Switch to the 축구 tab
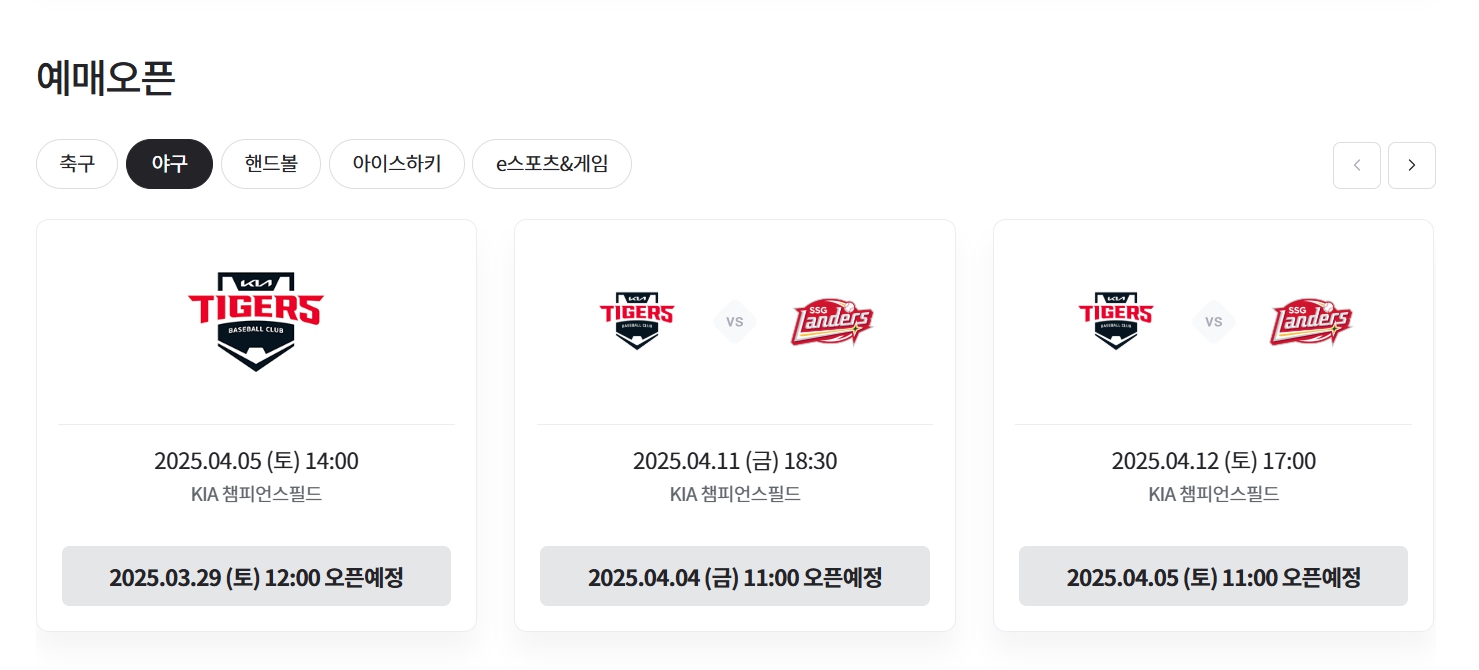The width and height of the screenshot is (1479, 670). 76,163
